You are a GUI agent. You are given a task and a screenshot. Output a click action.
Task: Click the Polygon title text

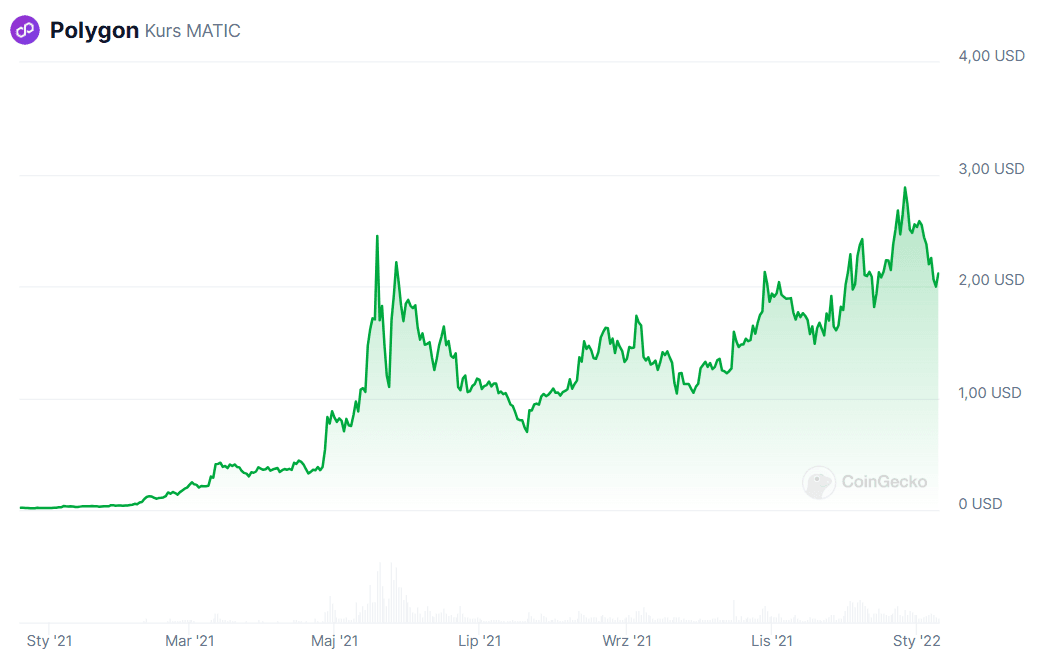click(x=94, y=30)
